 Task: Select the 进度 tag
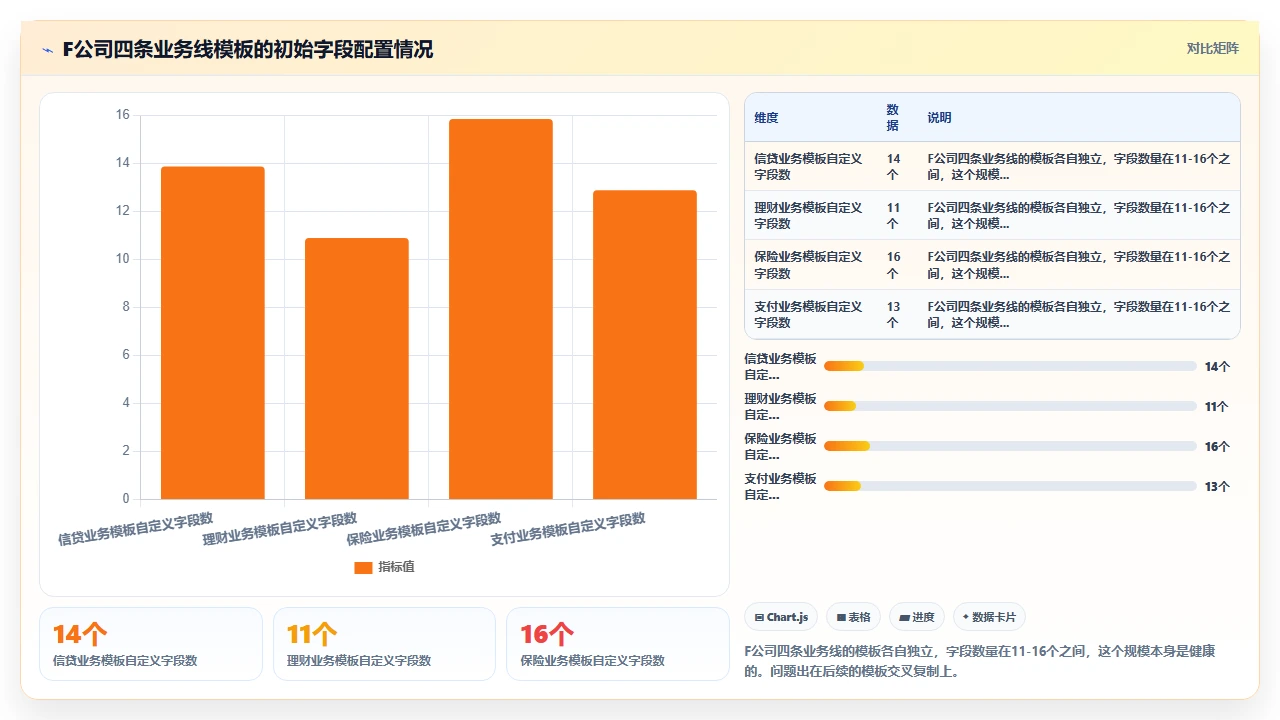click(x=917, y=617)
